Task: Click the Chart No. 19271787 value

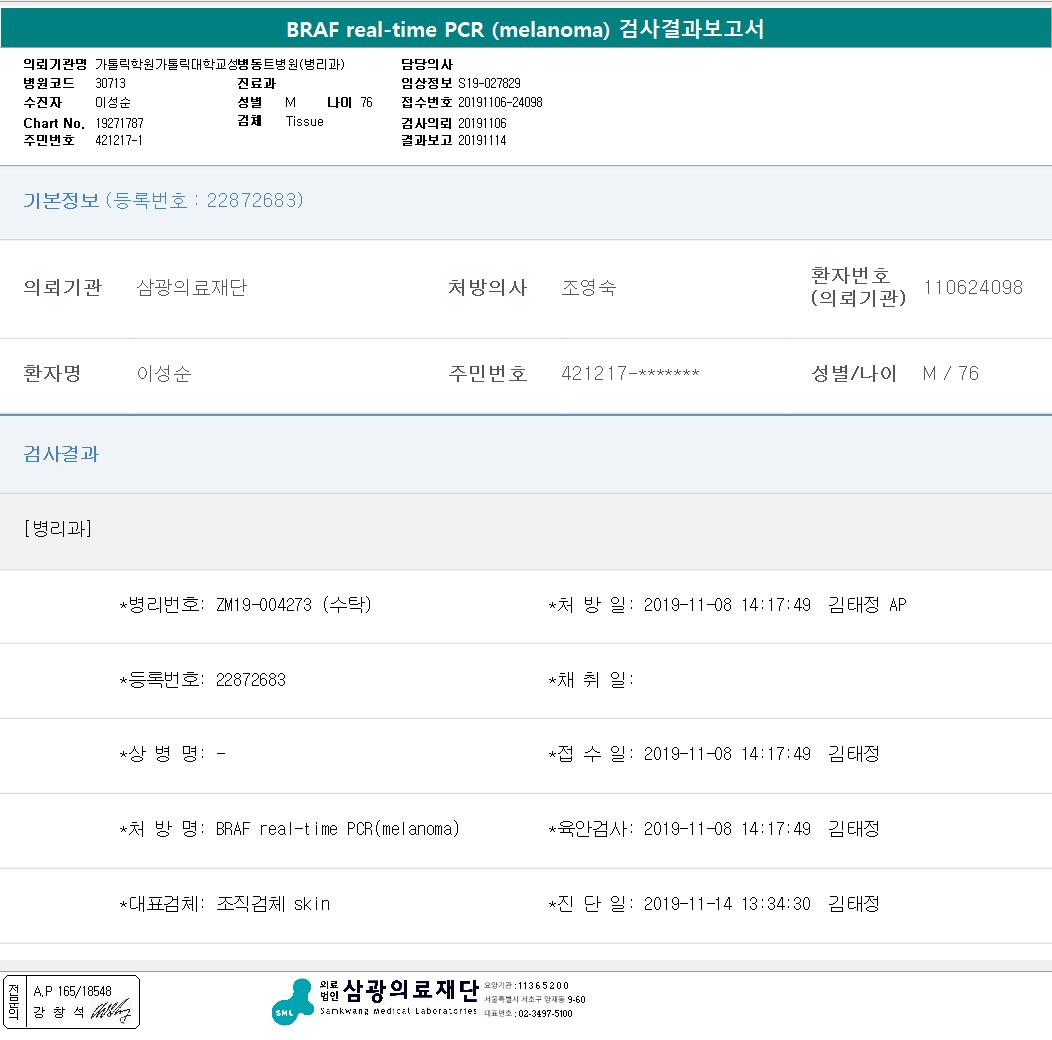Action: coord(120,123)
